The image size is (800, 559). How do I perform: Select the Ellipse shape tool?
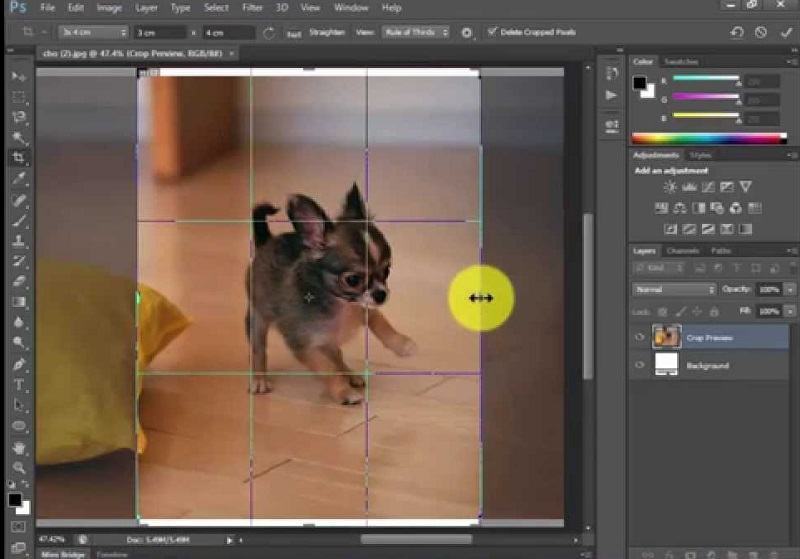click(x=18, y=426)
